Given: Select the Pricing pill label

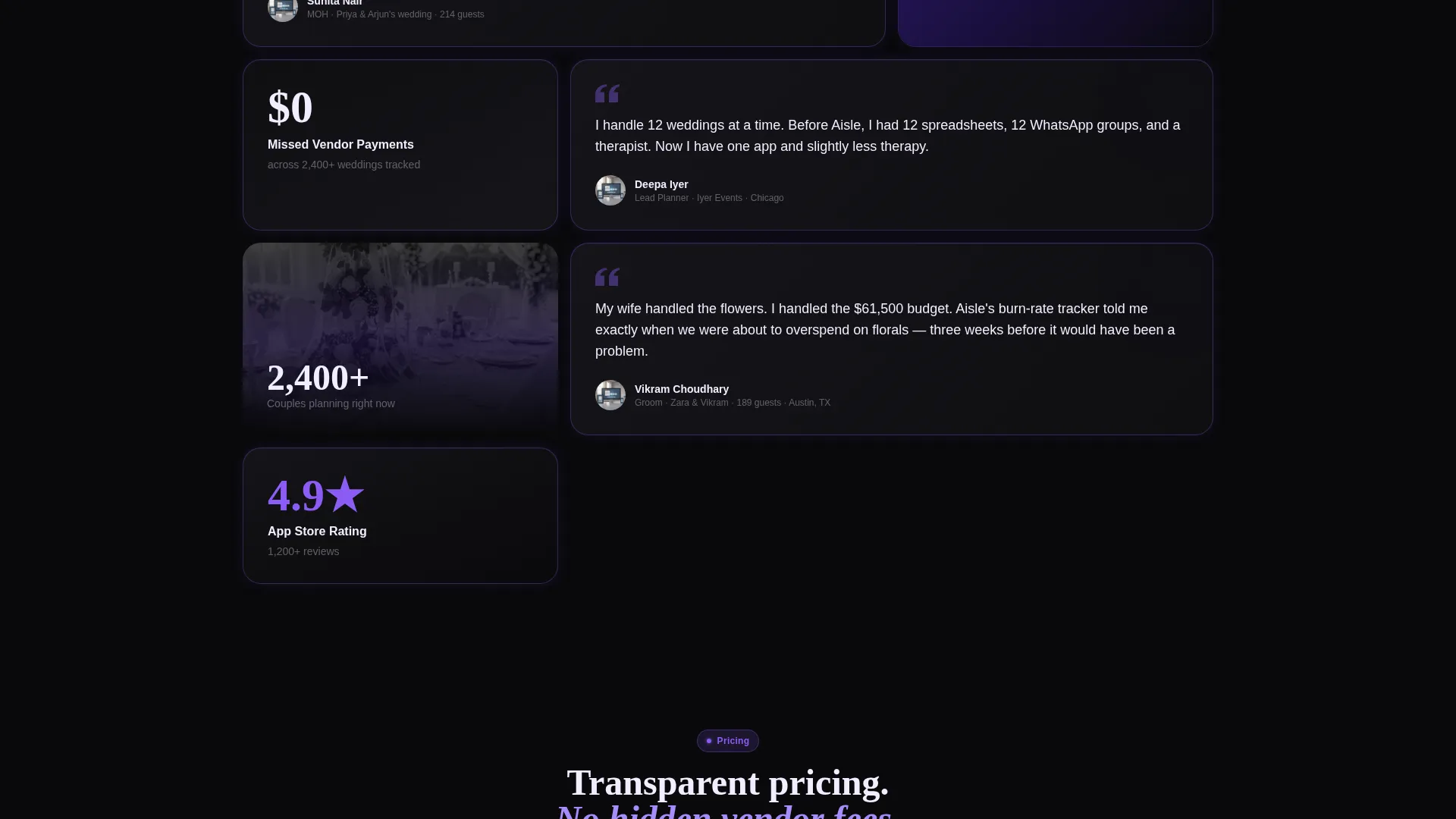Looking at the screenshot, I should pyautogui.click(x=728, y=741).
